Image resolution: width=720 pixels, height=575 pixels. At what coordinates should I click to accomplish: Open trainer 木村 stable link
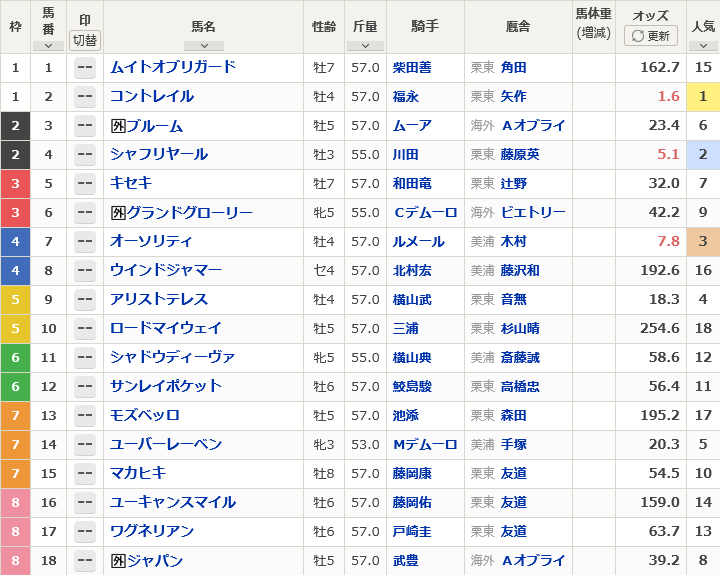coord(513,241)
